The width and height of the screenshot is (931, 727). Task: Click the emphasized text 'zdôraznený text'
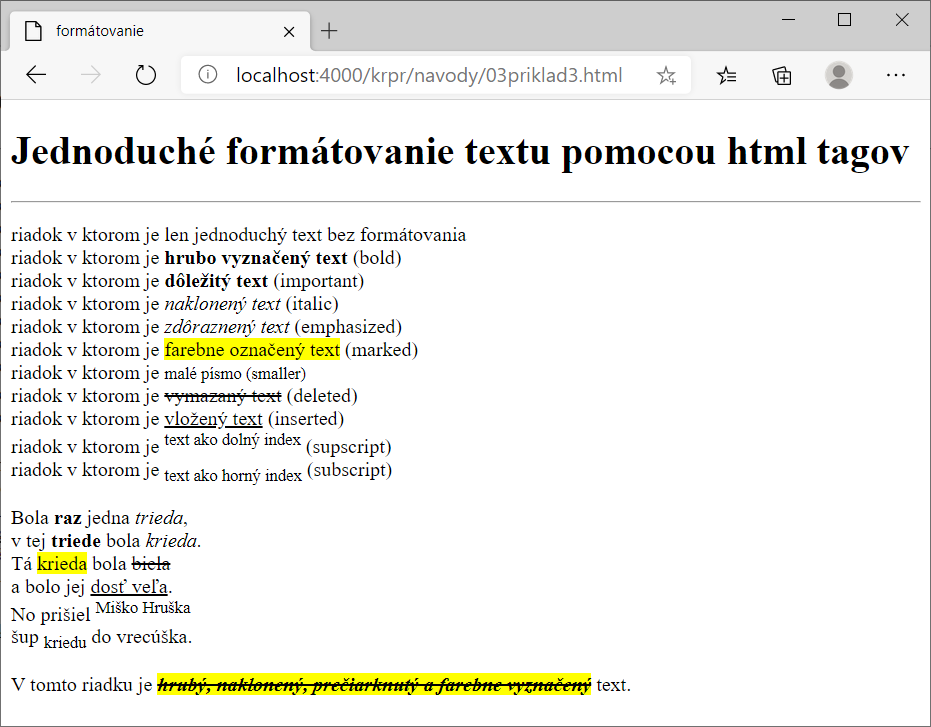[x=227, y=327]
